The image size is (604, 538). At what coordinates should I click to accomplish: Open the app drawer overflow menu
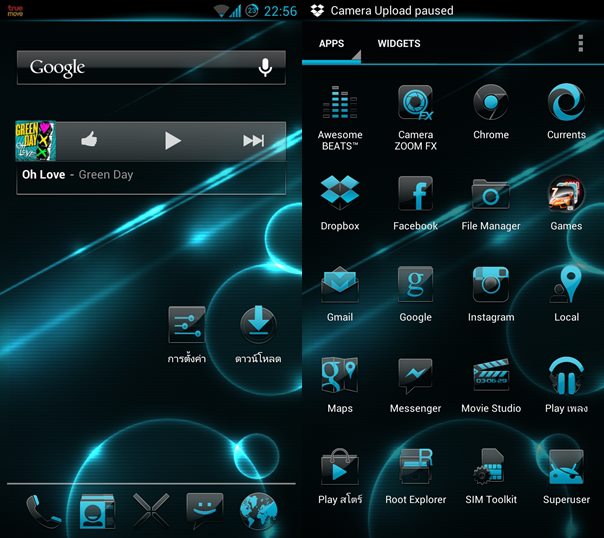coord(581,43)
